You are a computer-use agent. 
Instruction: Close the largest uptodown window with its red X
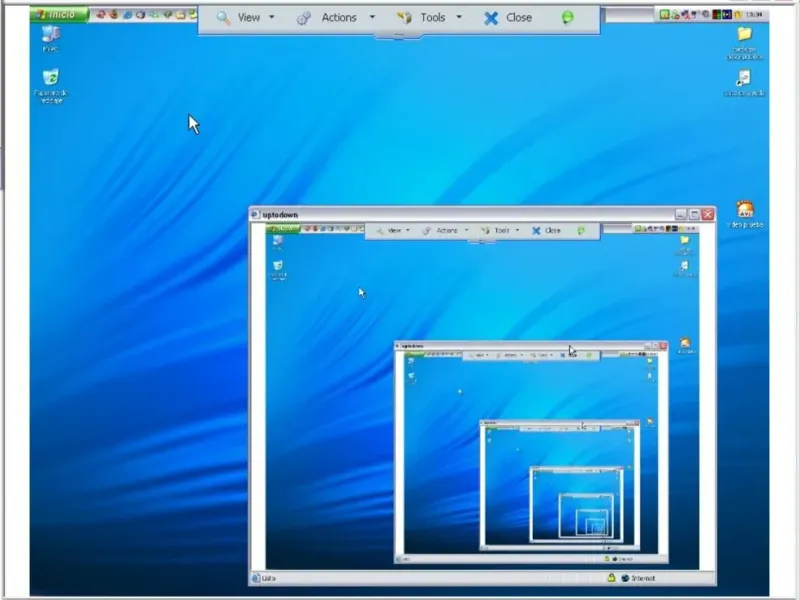tap(708, 215)
